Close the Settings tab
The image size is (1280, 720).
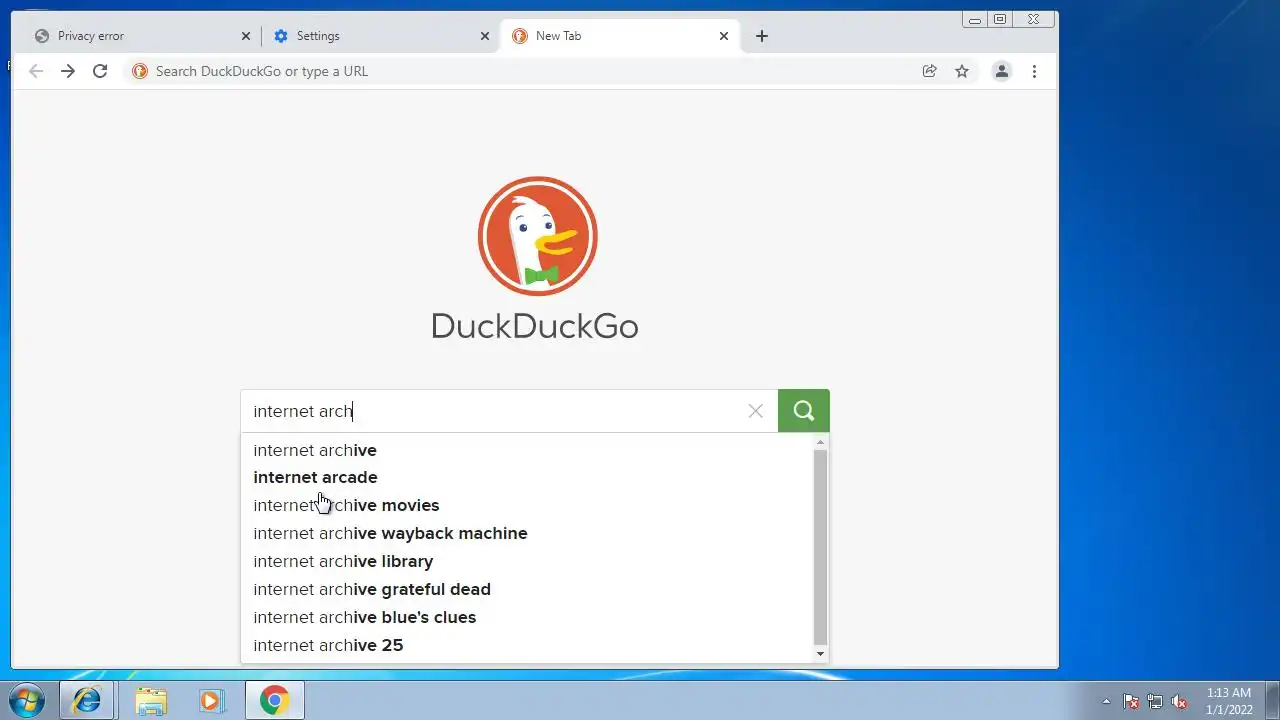pyautogui.click(x=485, y=36)
